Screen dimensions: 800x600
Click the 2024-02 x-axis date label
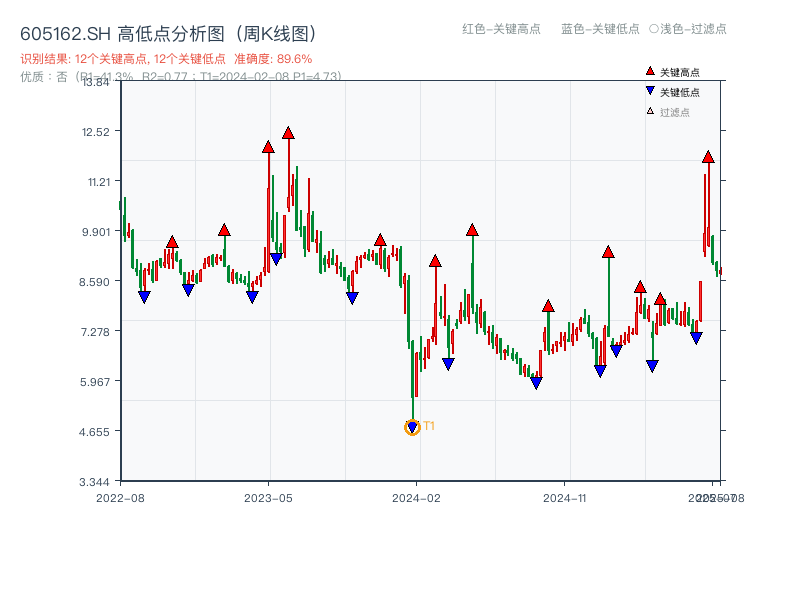[x=415, y=496]
